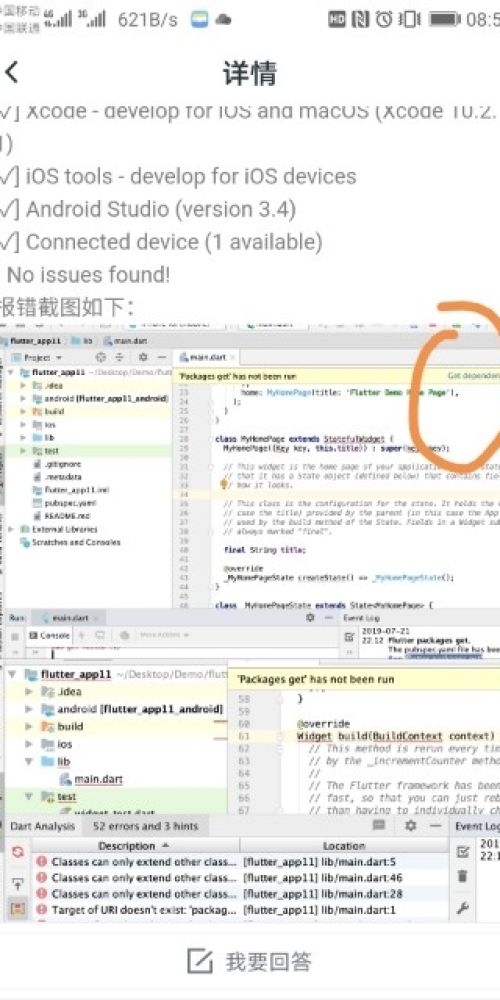Screen dimensions: 500x1000
Task: Click the trash clear-all icon in Event Log
Action: coord(464,876)
